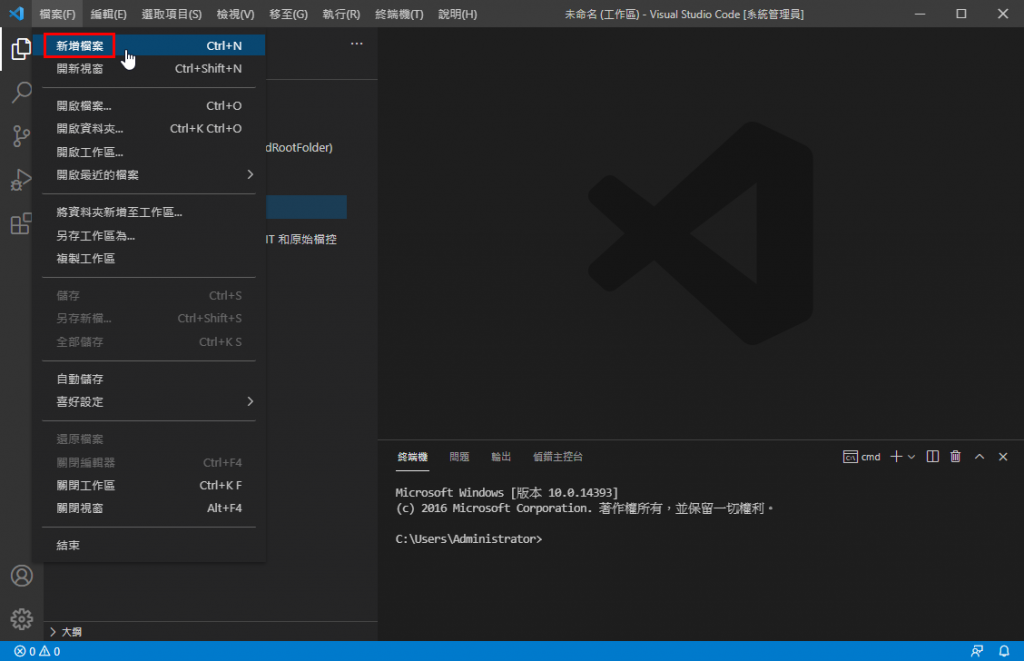
Task: Select 結束 to exit
Action: (x=149, y=545)
